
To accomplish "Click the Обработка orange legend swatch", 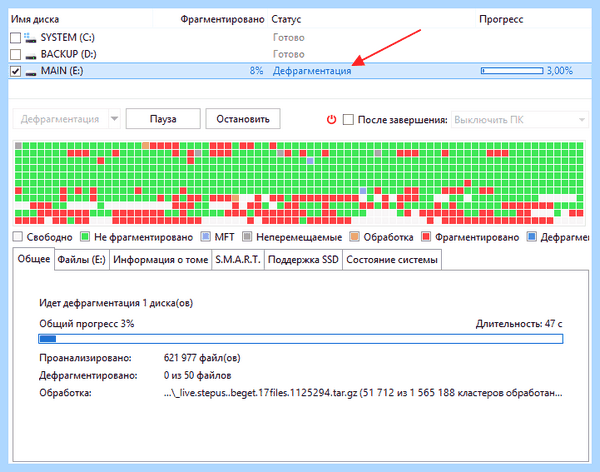I will [x=354, y=237].
